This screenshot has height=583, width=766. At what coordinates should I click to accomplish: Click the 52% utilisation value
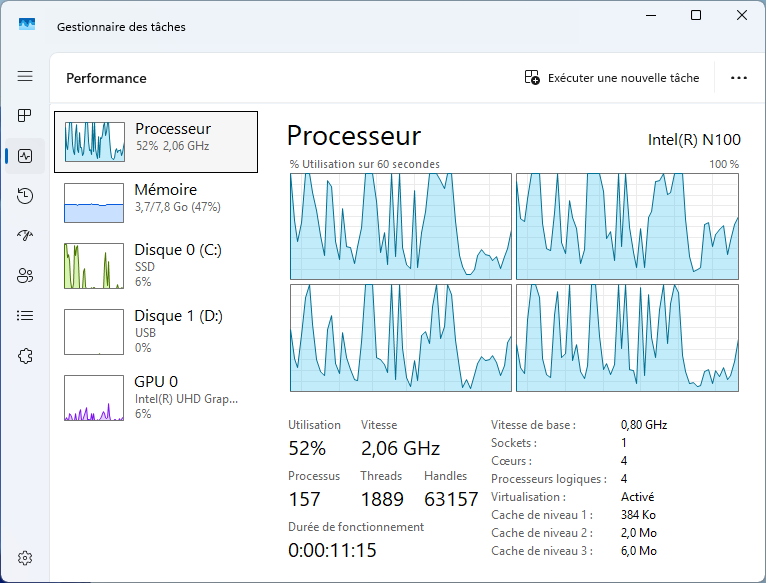(x=307, y=448)
